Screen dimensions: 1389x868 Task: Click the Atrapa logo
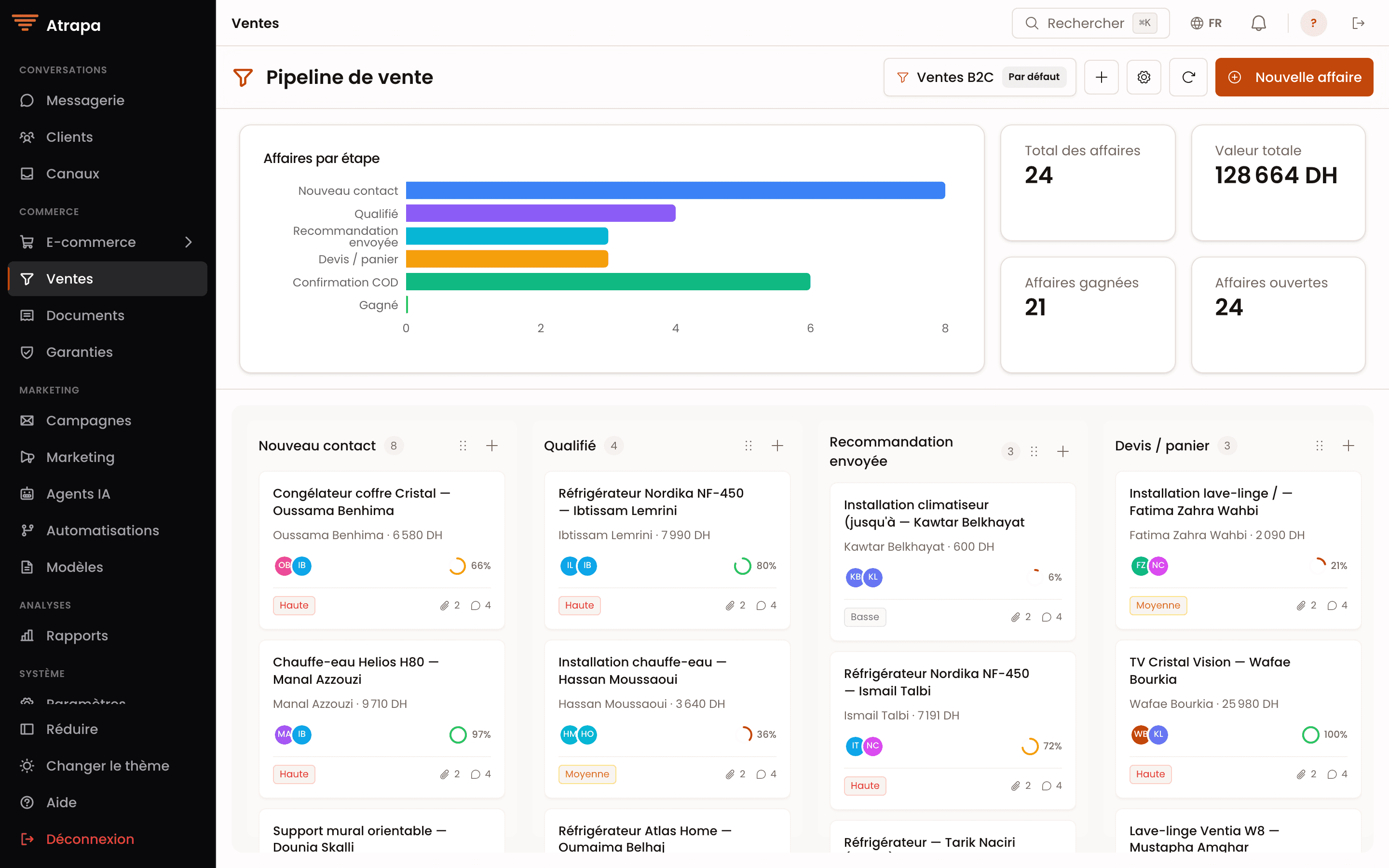pyautogui.click(x=56, y=25)
